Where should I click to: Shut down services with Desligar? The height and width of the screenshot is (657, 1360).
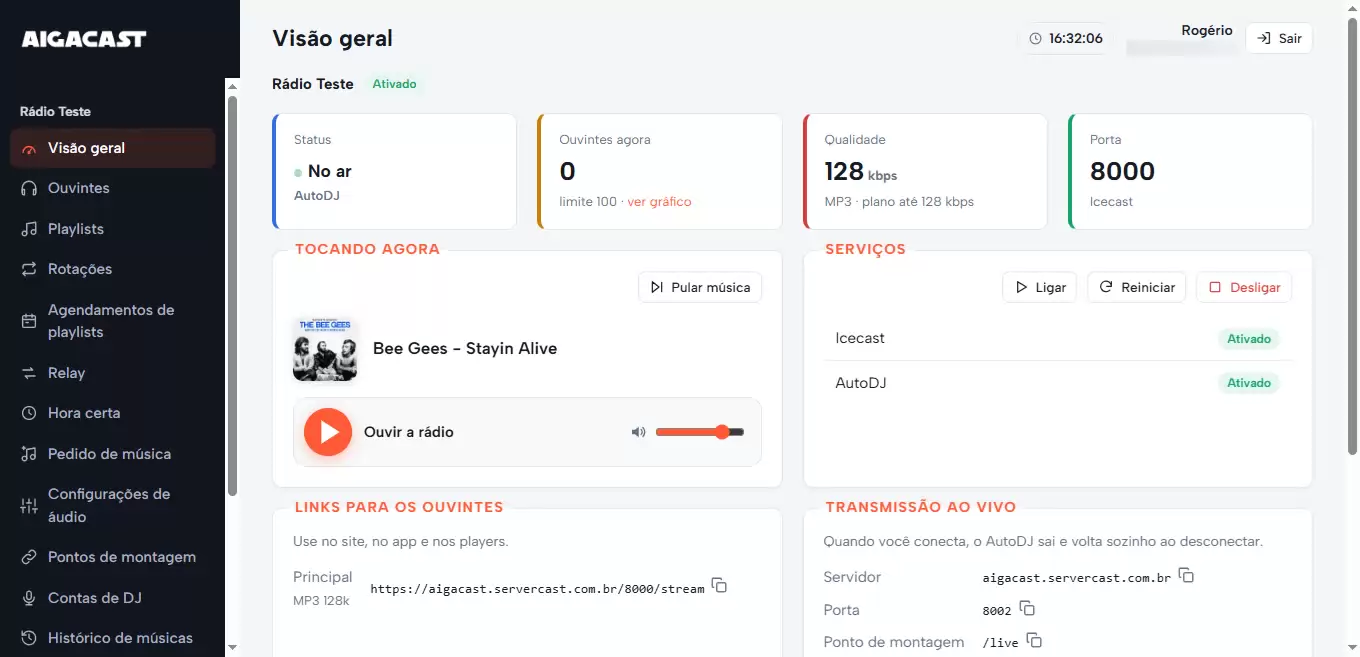tap(1244, 288)
